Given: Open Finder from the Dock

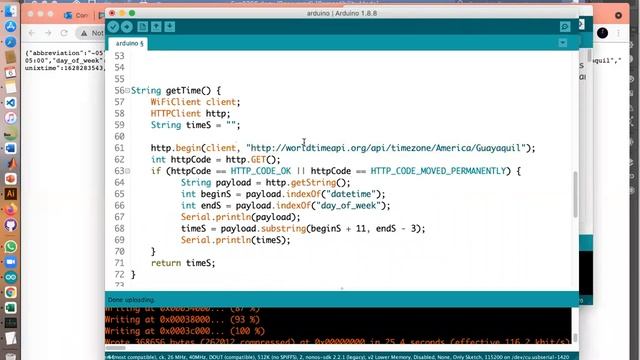Looking at the screenshot, I should coord(11,11).
